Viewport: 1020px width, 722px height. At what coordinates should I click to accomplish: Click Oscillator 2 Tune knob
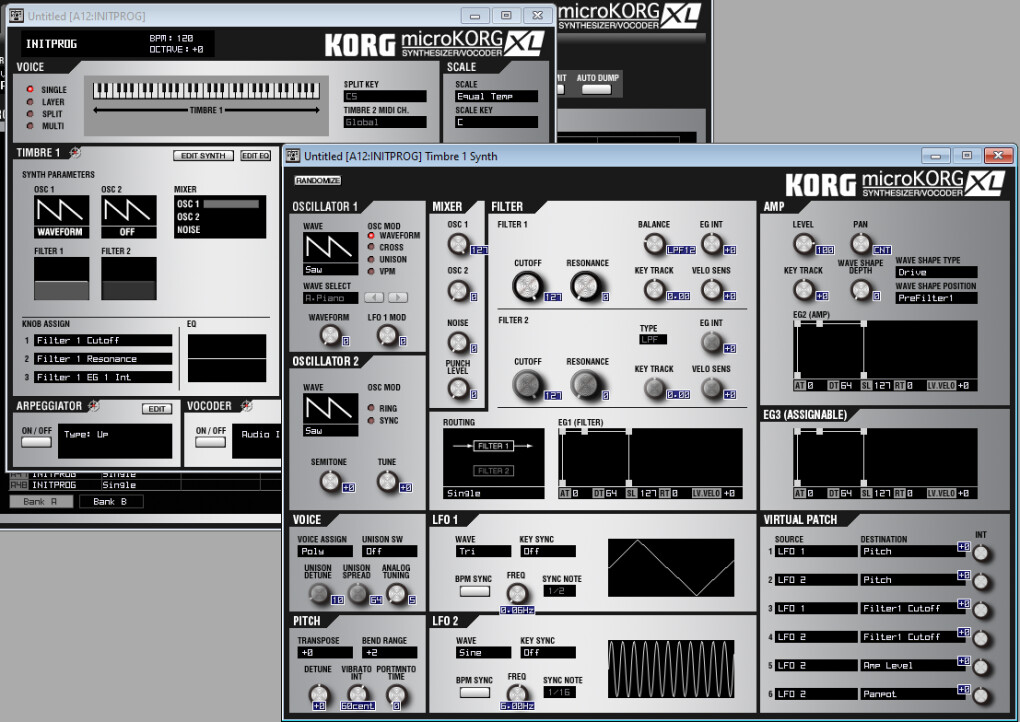point(387,481)
